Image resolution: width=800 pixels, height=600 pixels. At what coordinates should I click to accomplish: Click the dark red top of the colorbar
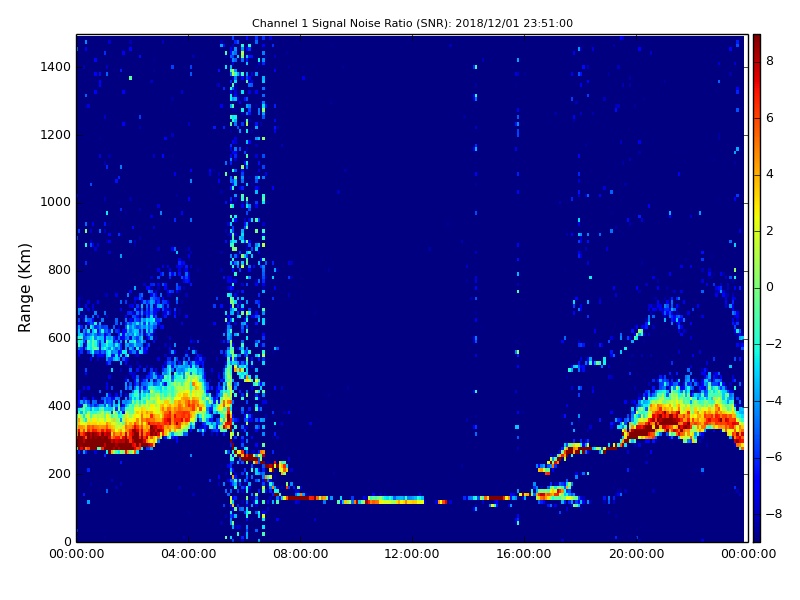(757, 42)
